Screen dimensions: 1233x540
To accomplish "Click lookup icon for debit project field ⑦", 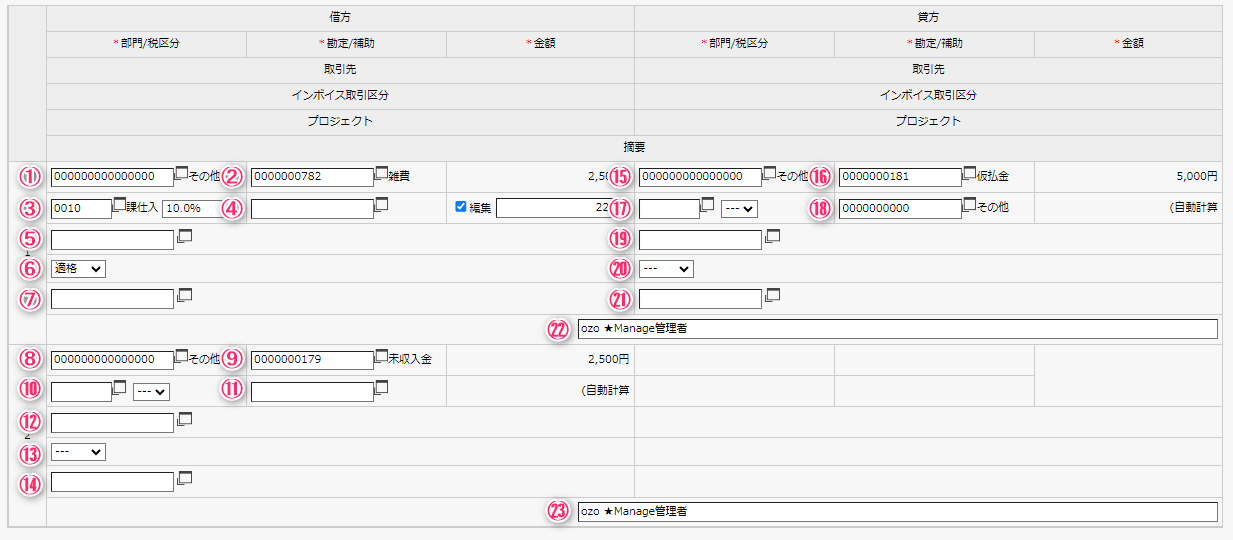I will tap(183, 295).
